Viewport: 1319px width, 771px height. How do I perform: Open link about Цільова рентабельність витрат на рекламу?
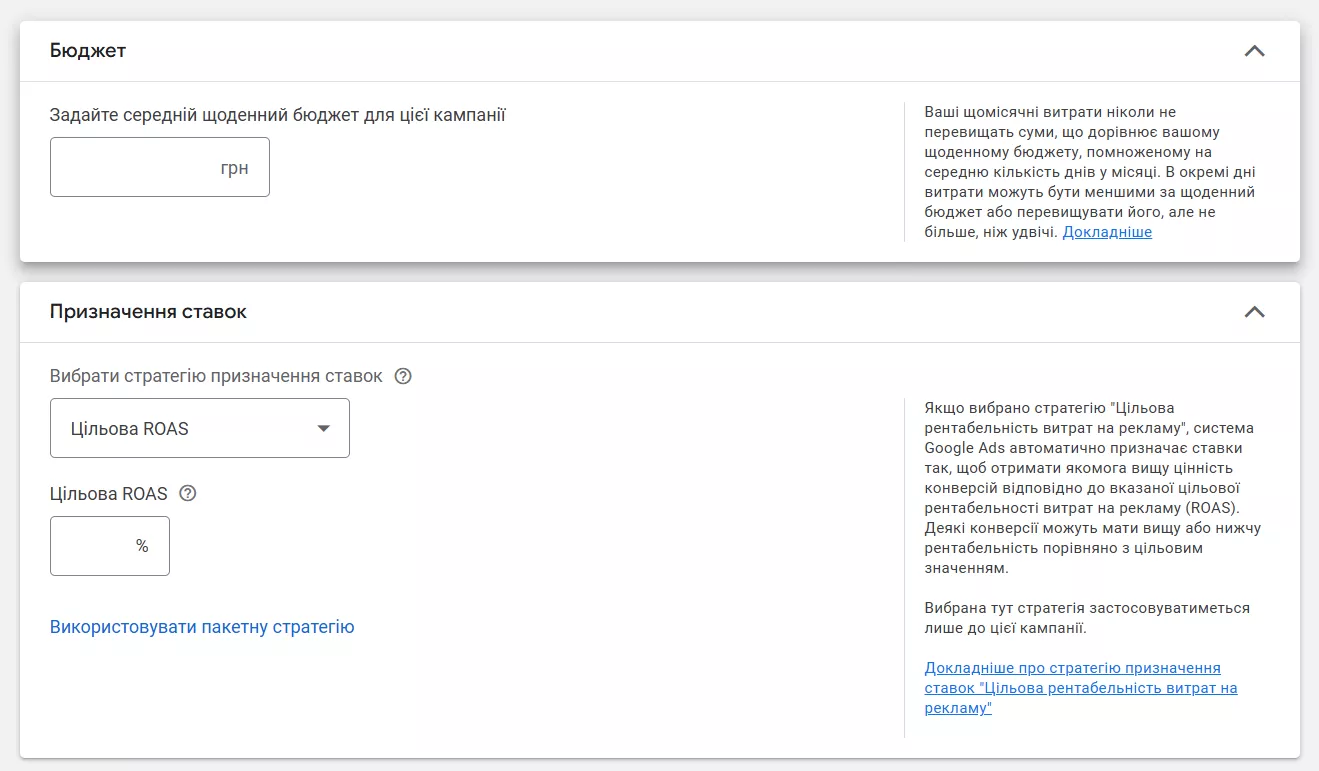[x=1080, y=688]
